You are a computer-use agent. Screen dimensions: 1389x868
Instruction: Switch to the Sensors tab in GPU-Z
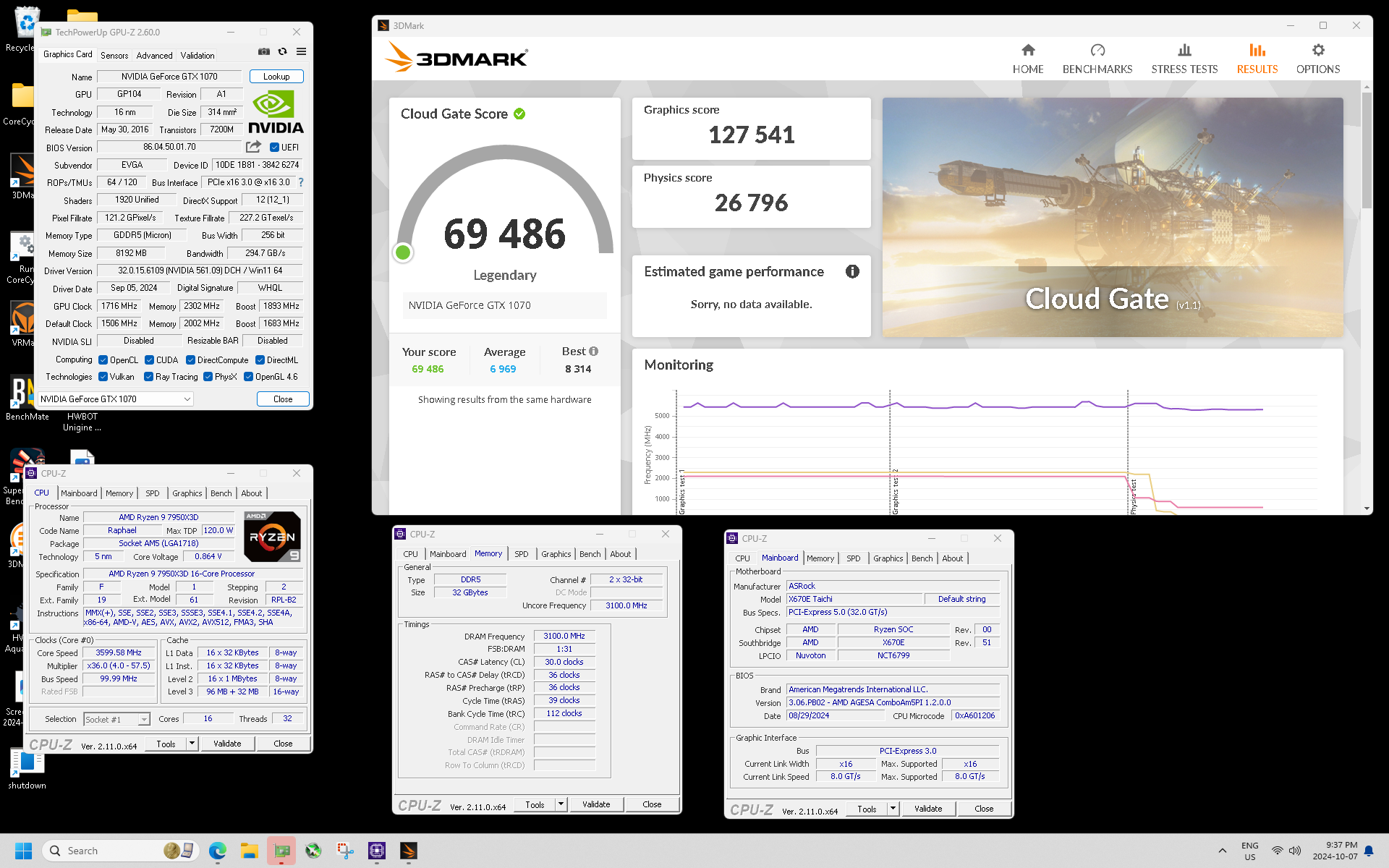pos(114,56)
